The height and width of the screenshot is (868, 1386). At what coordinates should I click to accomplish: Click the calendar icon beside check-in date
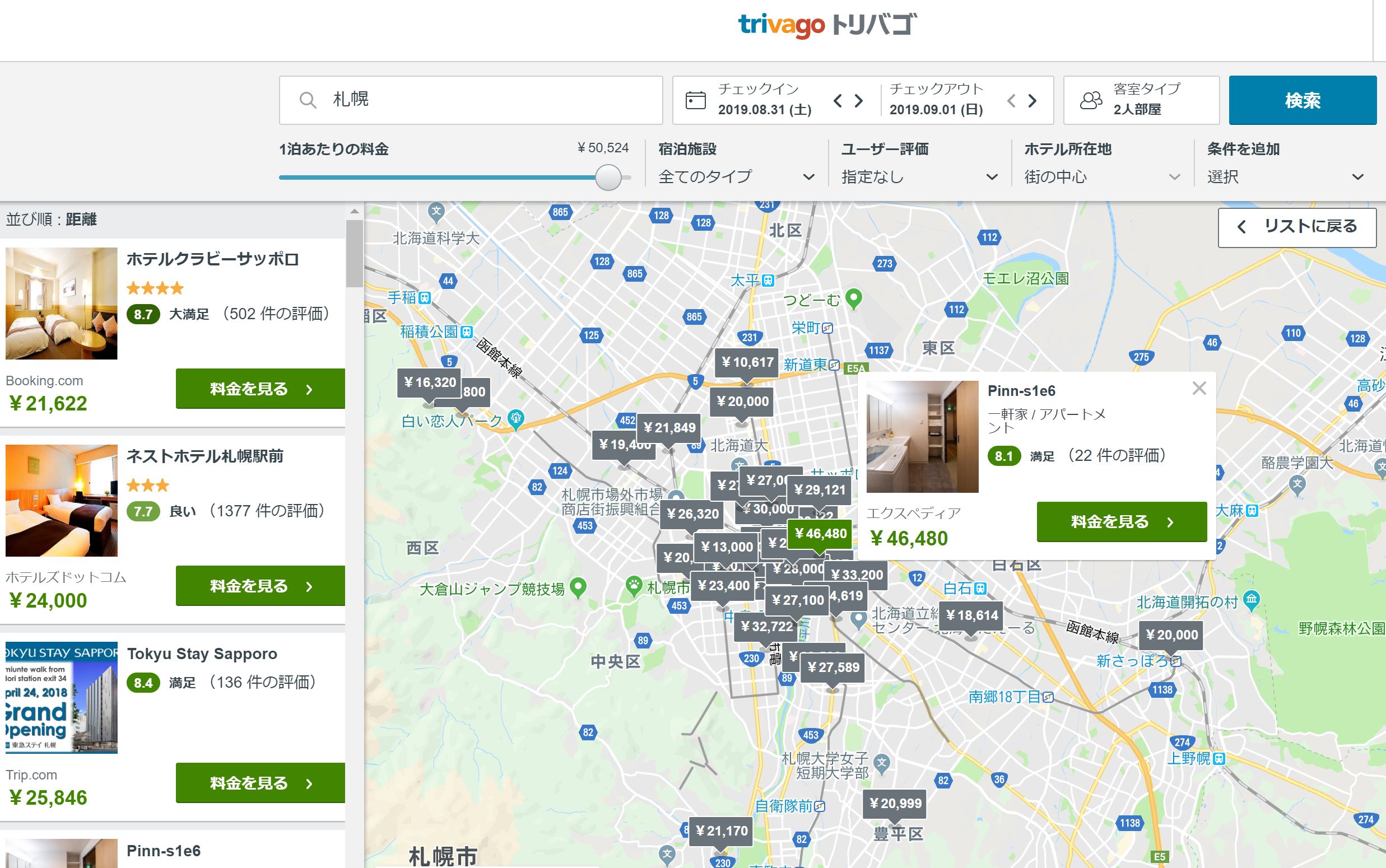[x=695, y=100]
